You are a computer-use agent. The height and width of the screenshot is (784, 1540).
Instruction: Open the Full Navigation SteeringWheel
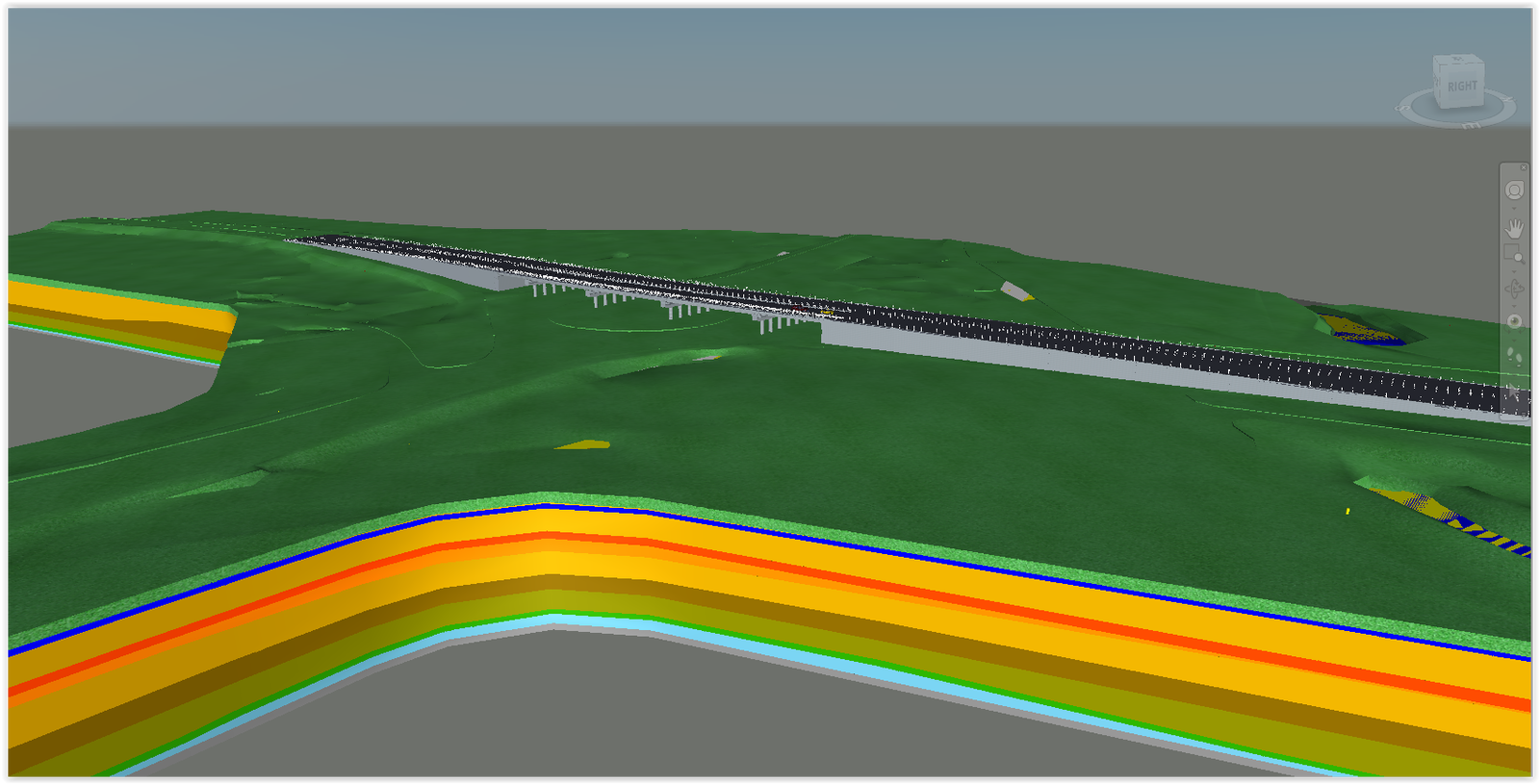coord(1514,190)
